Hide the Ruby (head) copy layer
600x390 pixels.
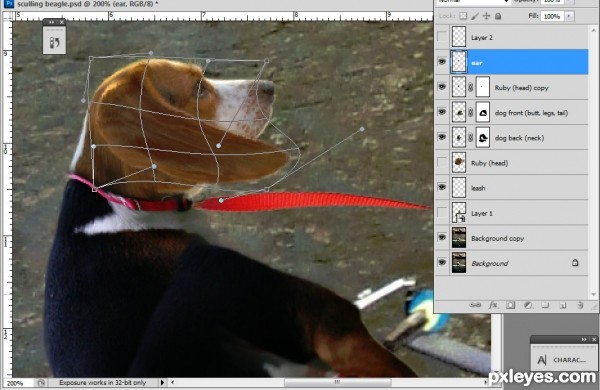(x=442, y=87)
